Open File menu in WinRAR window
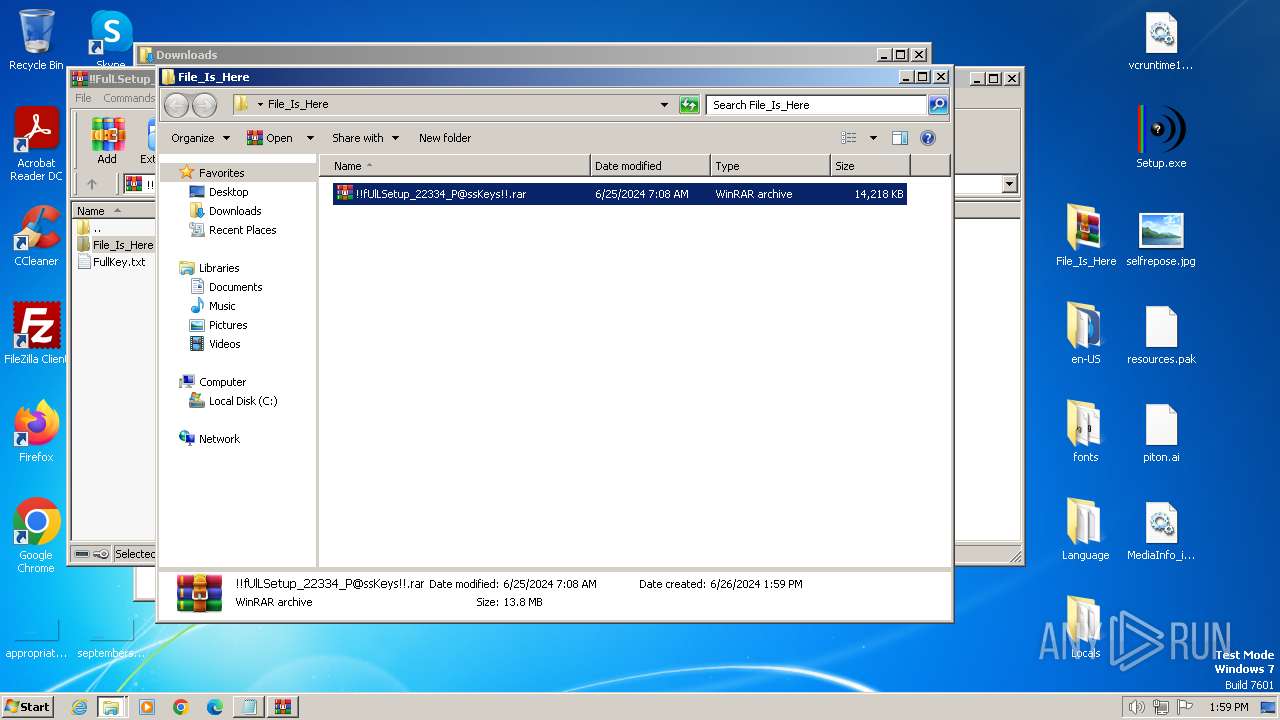Screen dimensions: 1280x720 pos(83,98)
